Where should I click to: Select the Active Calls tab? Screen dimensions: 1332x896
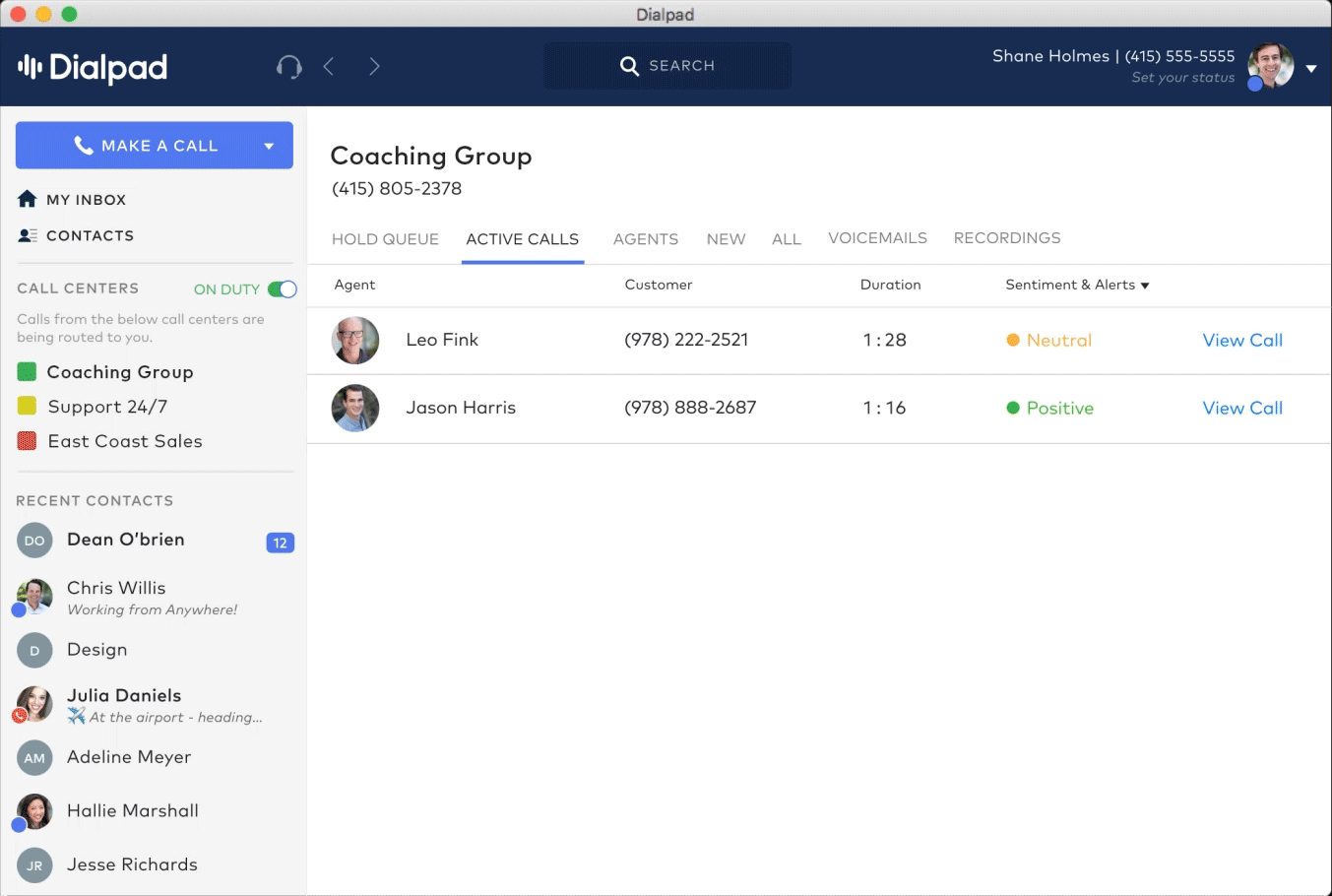(523, 239)
